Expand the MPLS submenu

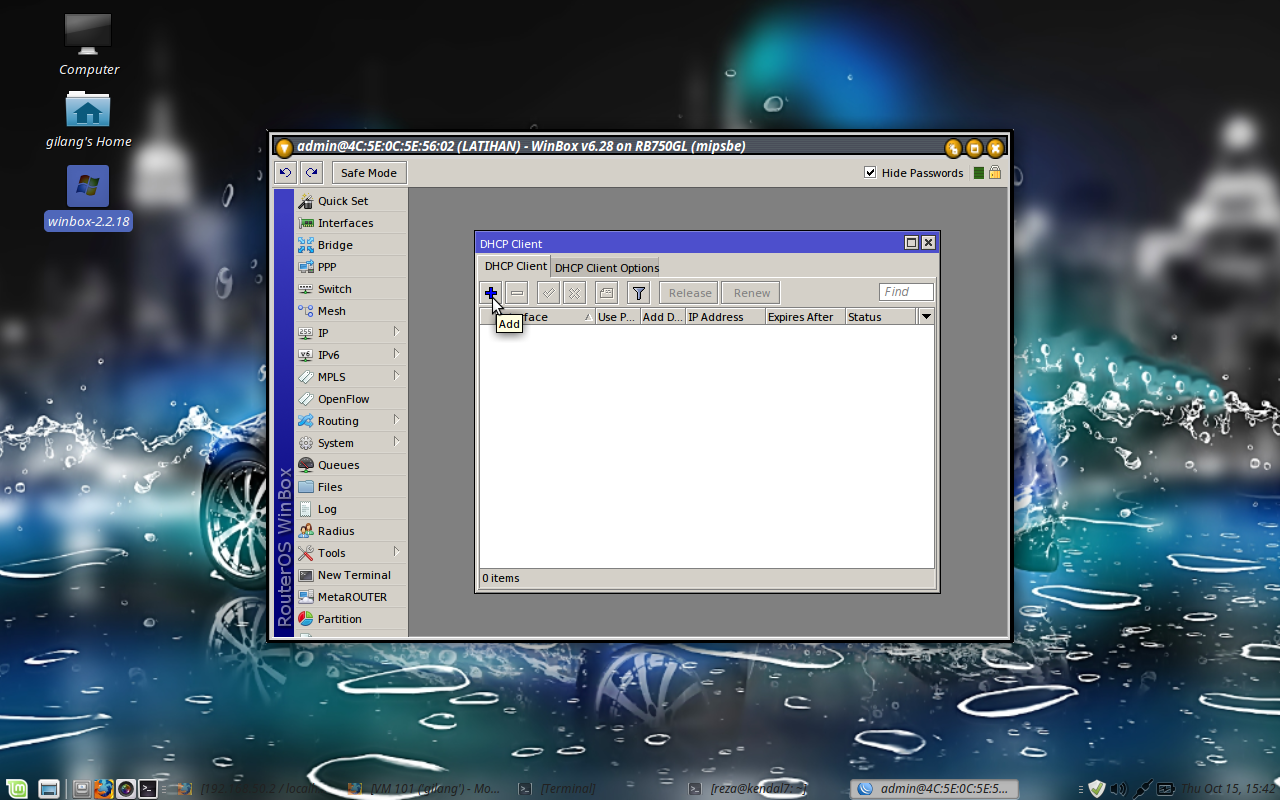coord(351,377)
